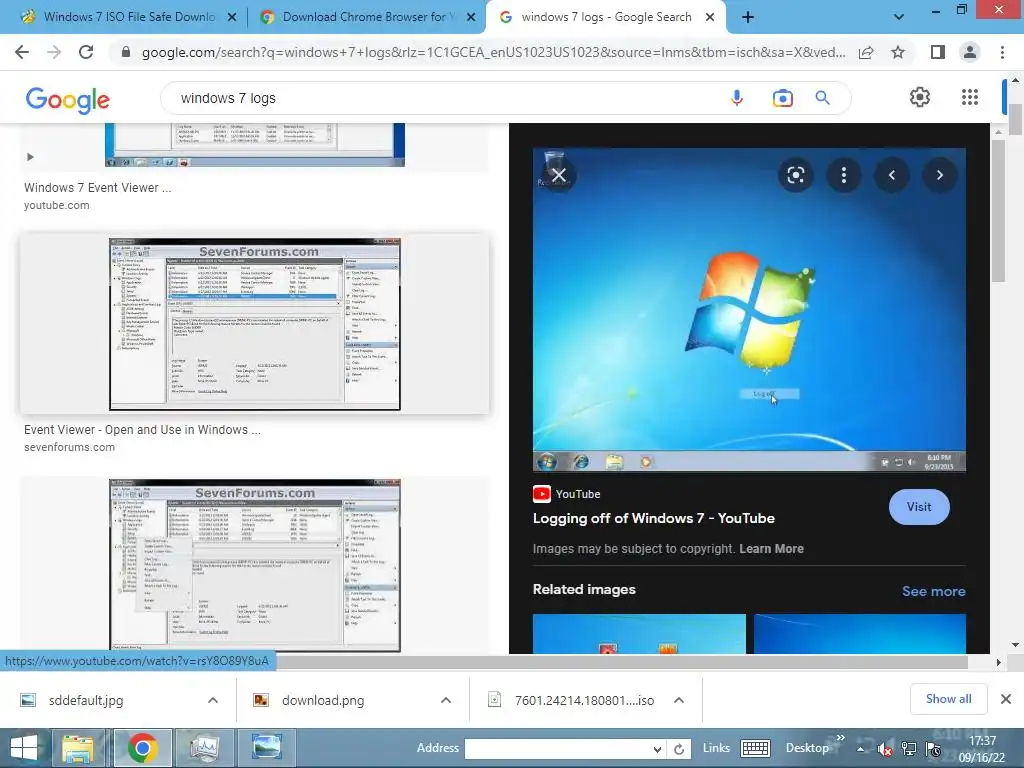Screen dimensions: 1024x768
Task: Expand the Desktop toolbar chevron
Action: tap(840, 738)
